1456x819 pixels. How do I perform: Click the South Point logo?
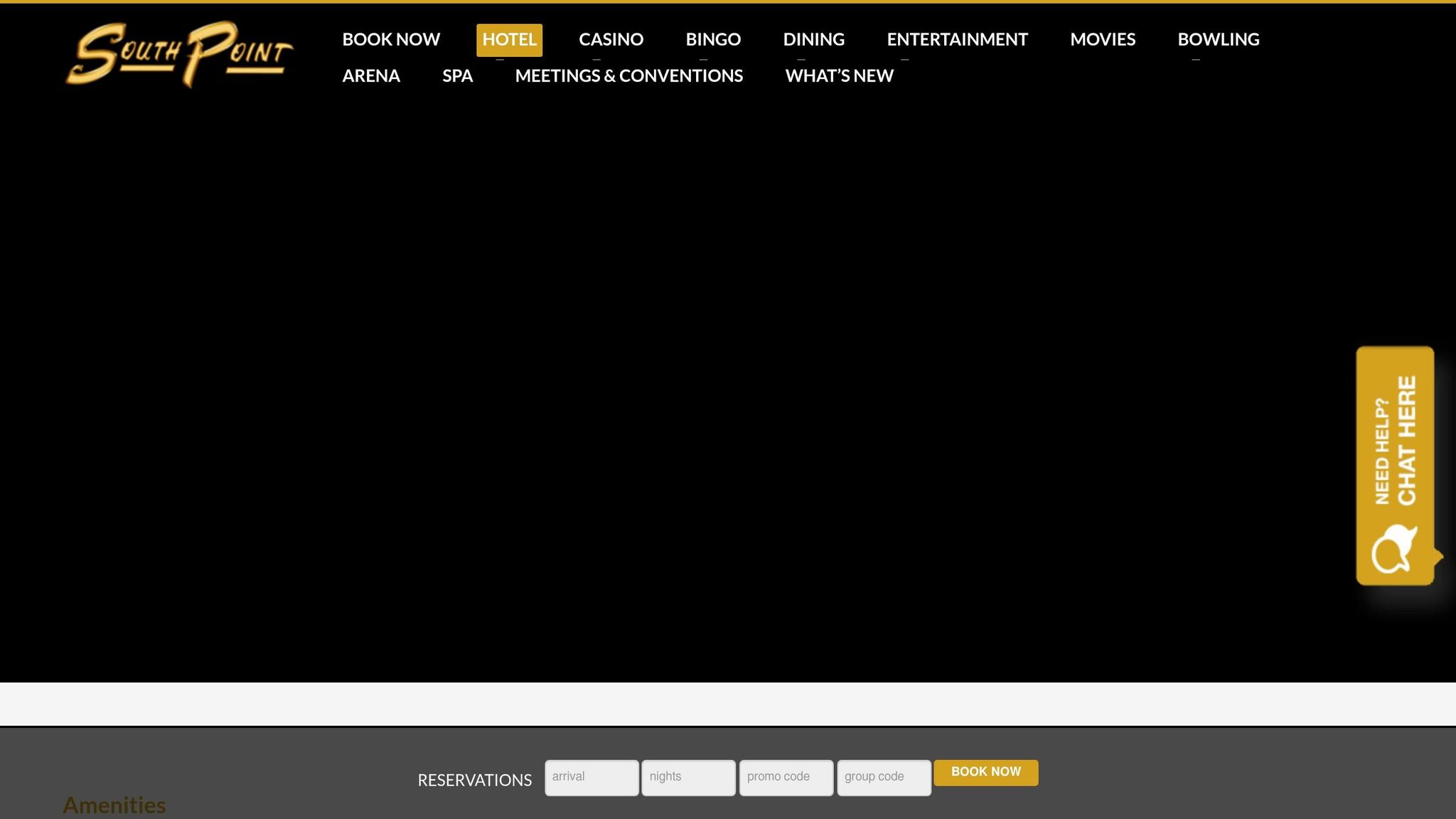point(178,55)
